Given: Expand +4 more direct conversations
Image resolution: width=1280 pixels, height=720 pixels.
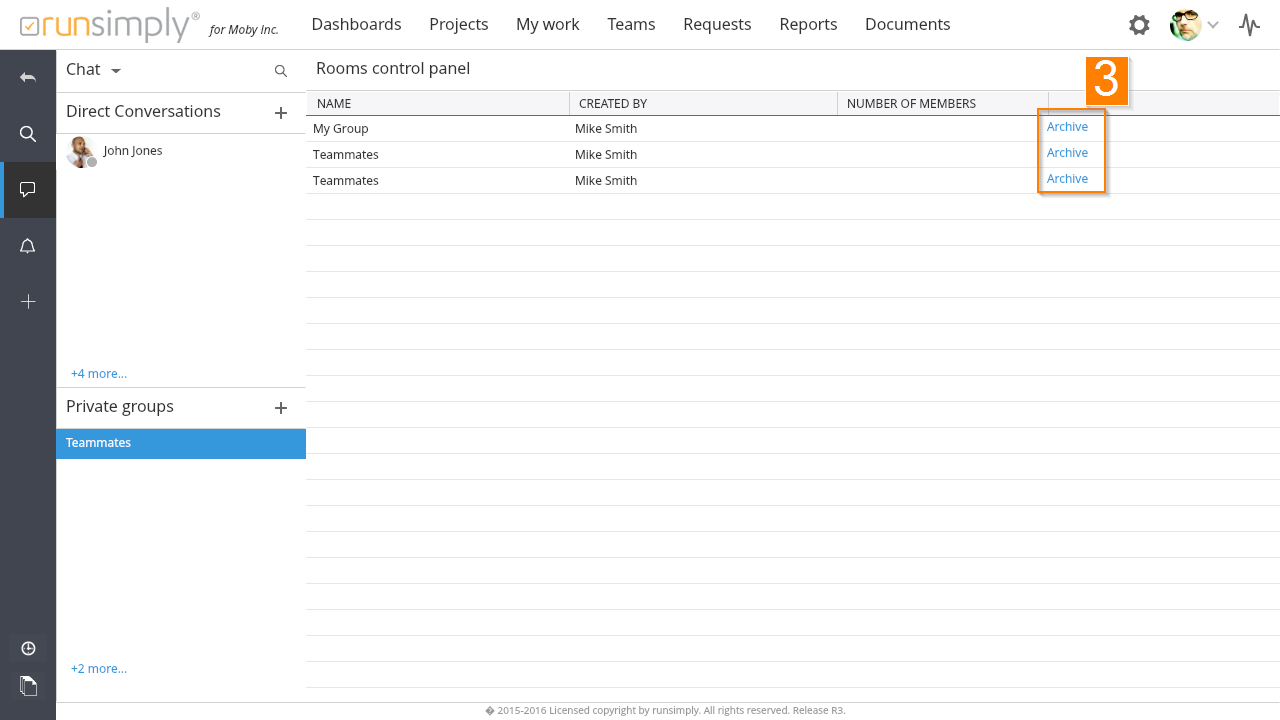Looking at the screenshot, I should [x=98, y=374].
